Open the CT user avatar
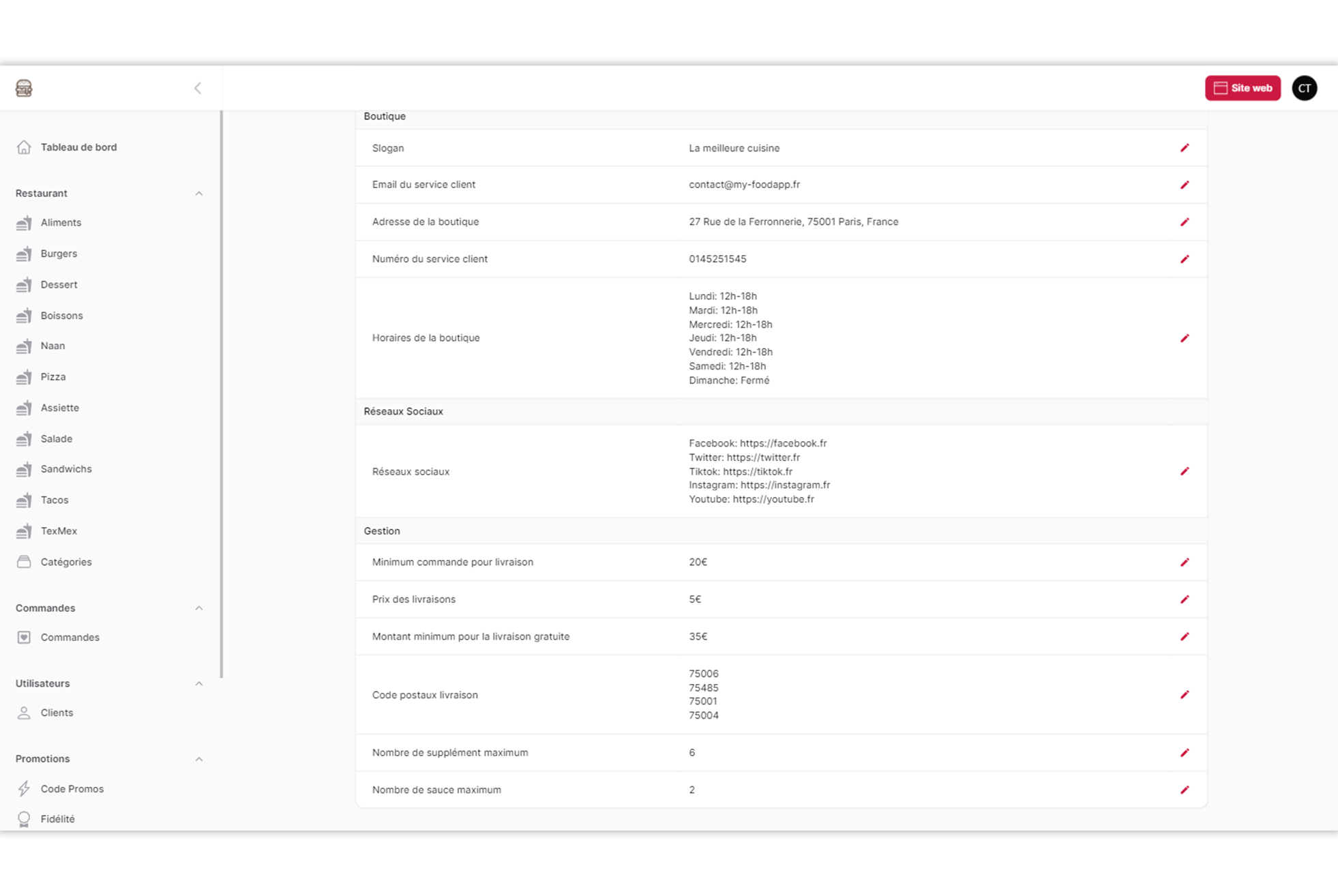Screen dimensions: 1338x896 point(1304,88)
